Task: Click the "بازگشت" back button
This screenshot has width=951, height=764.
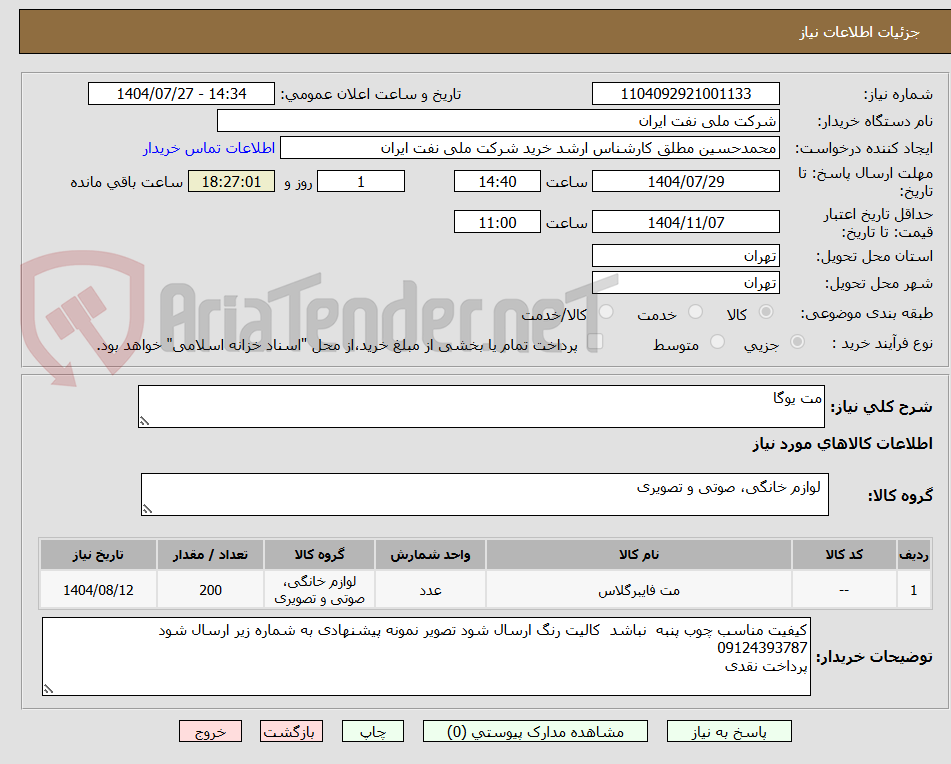Action: pyautogui.click(x=293, y=731)
